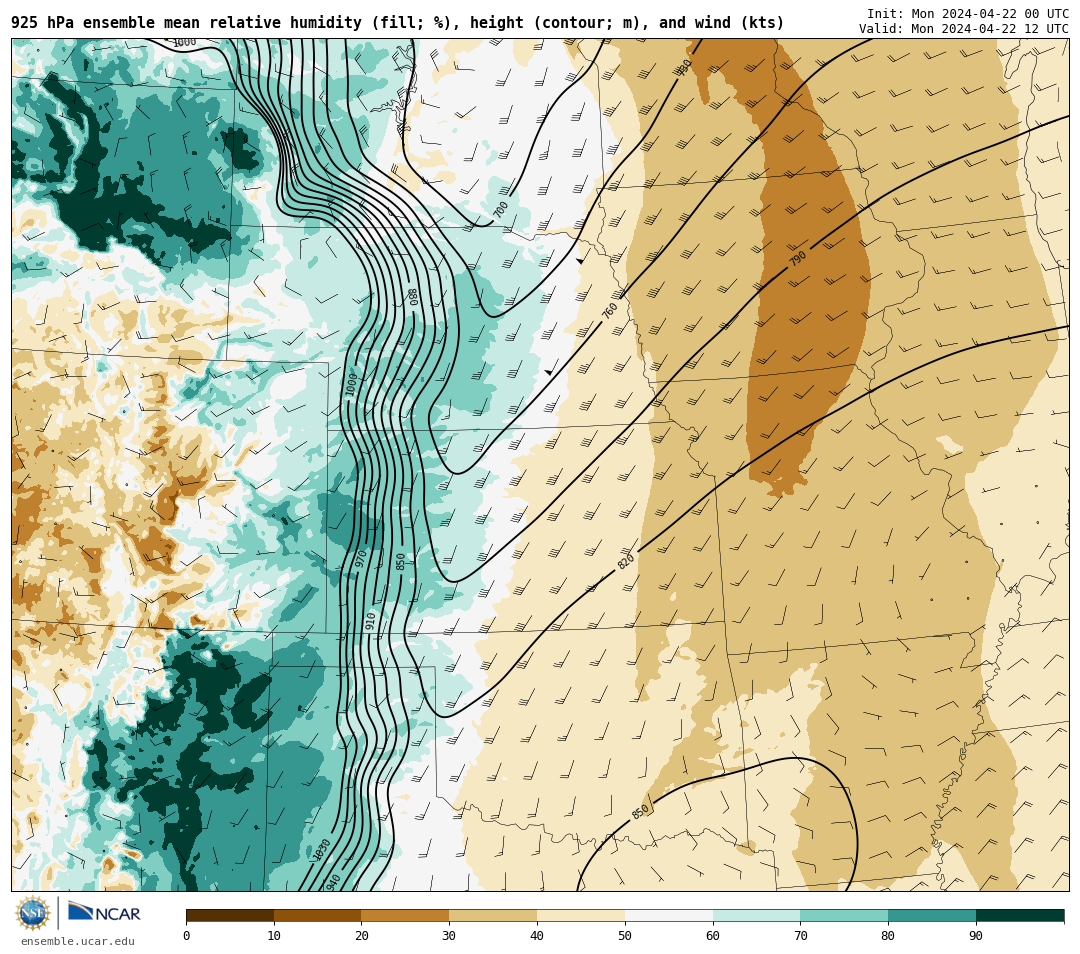Click the '80' tick label under the colorbar
The image size is (1080, 954).
coord(888,935)
